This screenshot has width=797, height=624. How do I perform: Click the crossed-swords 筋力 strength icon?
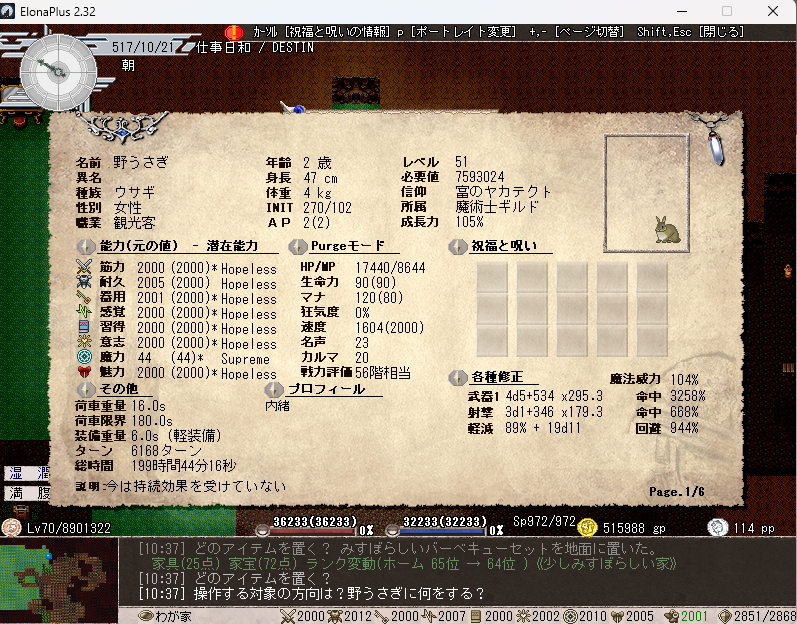[84, 267]
